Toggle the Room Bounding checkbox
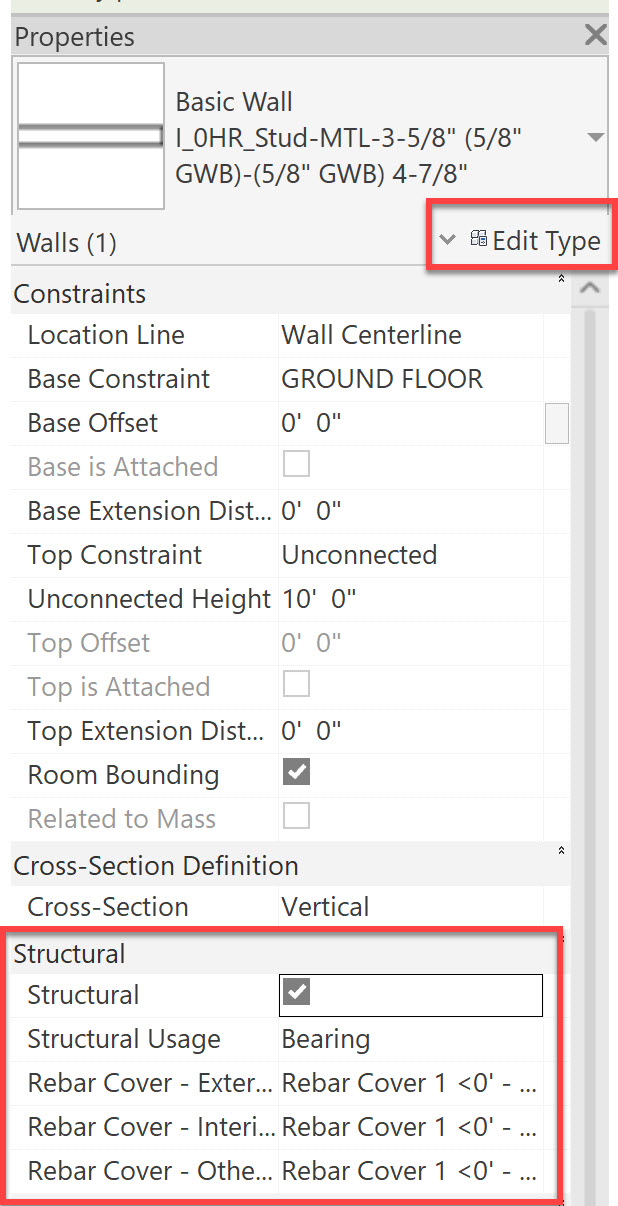 point(297,772)
